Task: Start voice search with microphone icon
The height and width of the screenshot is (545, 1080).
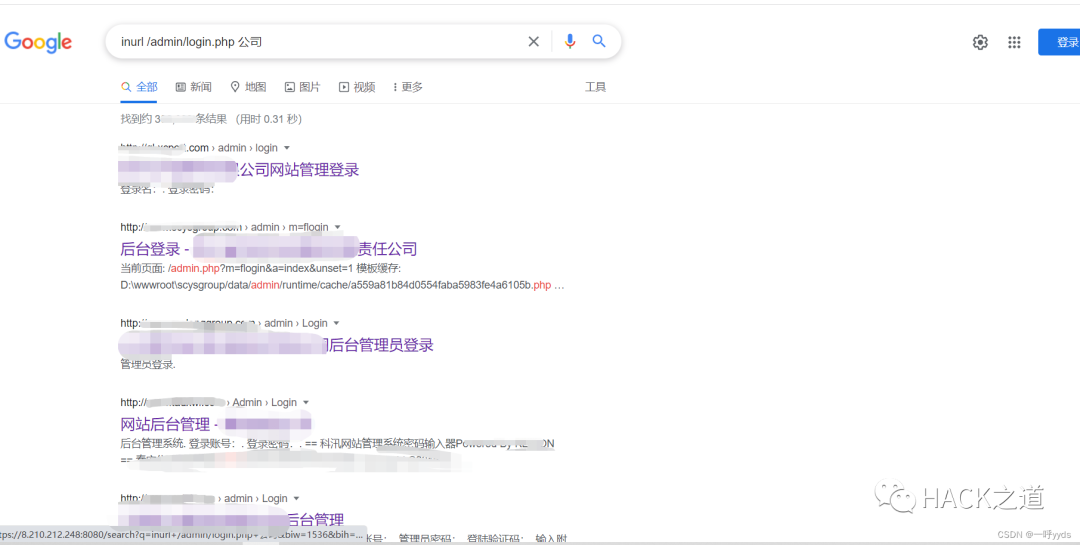Action: coord(569,42)
